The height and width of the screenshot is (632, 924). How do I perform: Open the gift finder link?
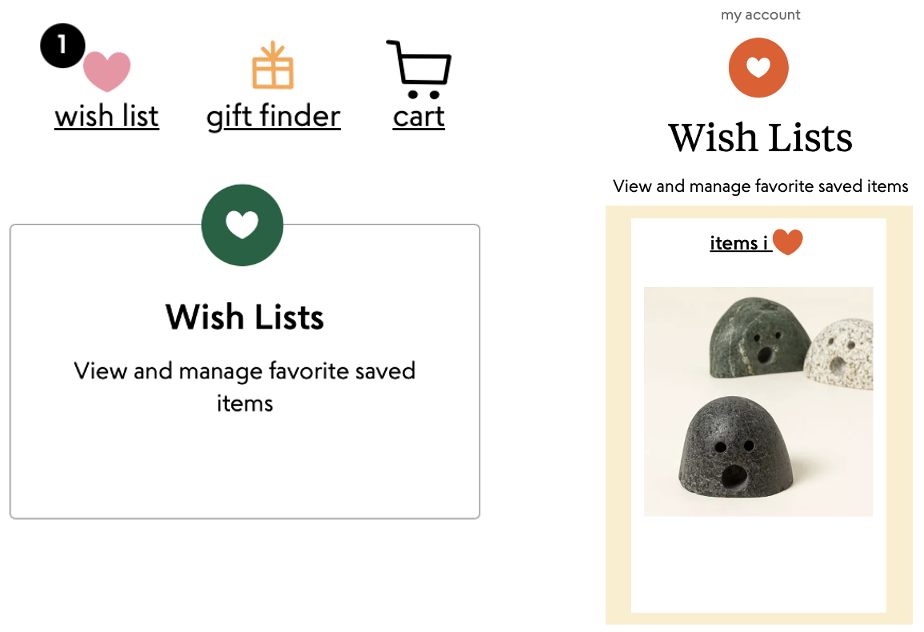pyautogui.click(x=272, y=116)
